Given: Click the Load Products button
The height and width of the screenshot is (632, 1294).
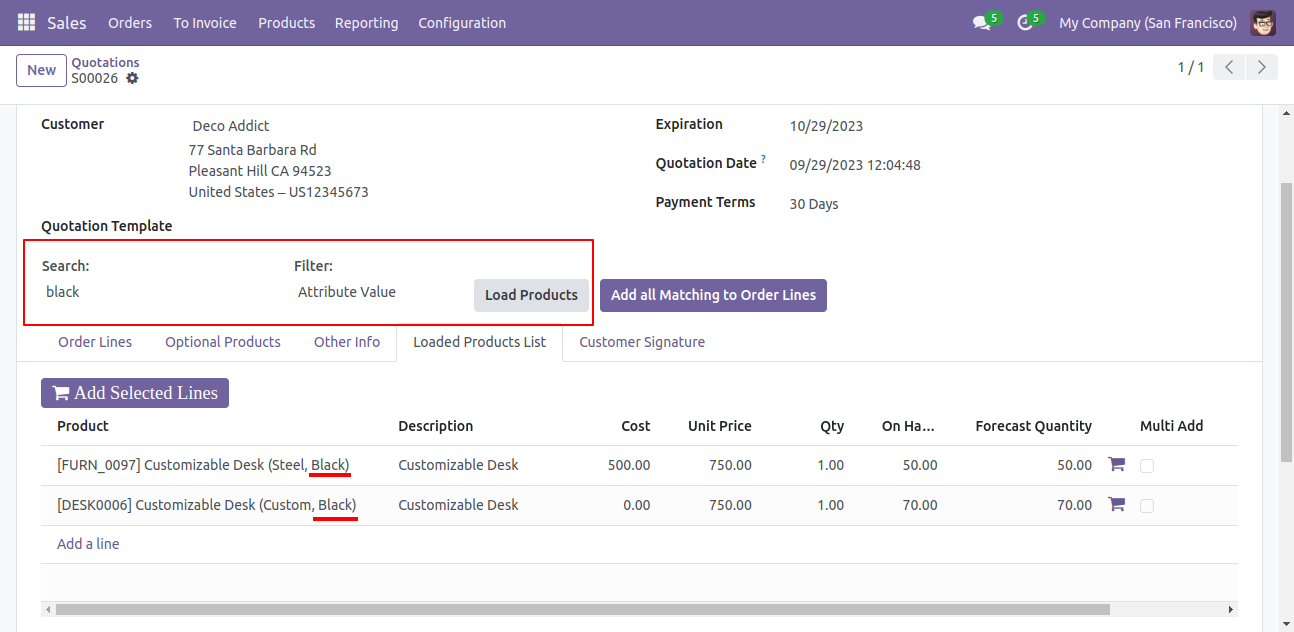Looking at the screenshot, I should (x=531, y=295).
